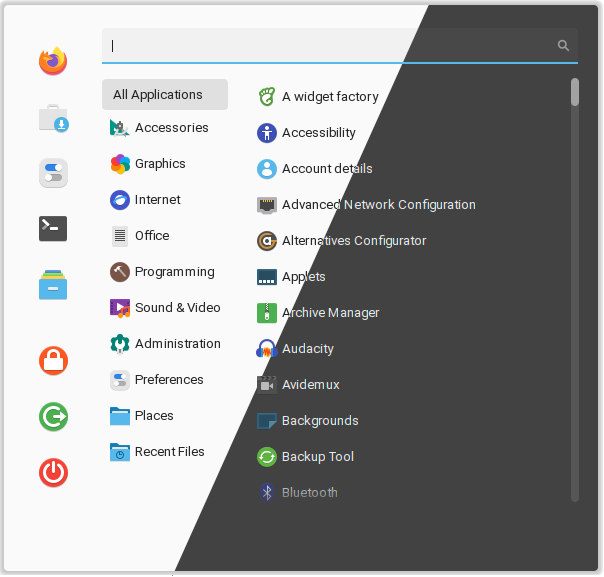
Task: Select the All Applications category
Action: (x=165, y=94)
